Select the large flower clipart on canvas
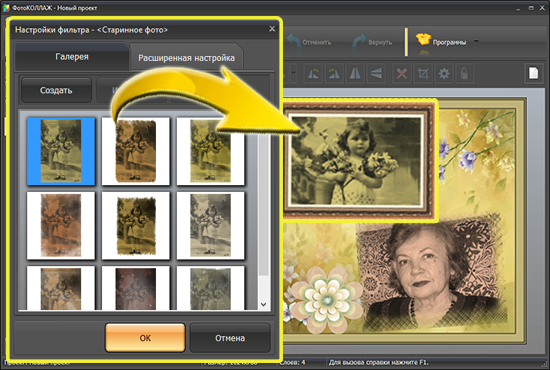The height and width of the screenshot is (370, 550). 327,299
